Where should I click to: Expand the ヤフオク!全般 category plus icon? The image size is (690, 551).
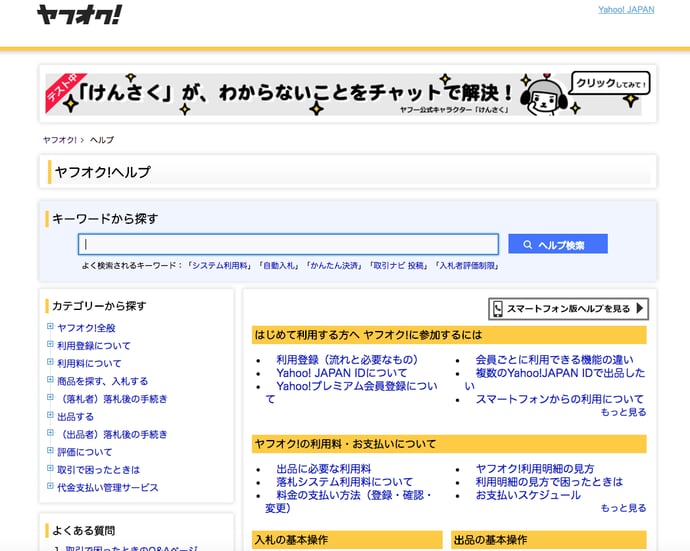click(x=50, y=327)
